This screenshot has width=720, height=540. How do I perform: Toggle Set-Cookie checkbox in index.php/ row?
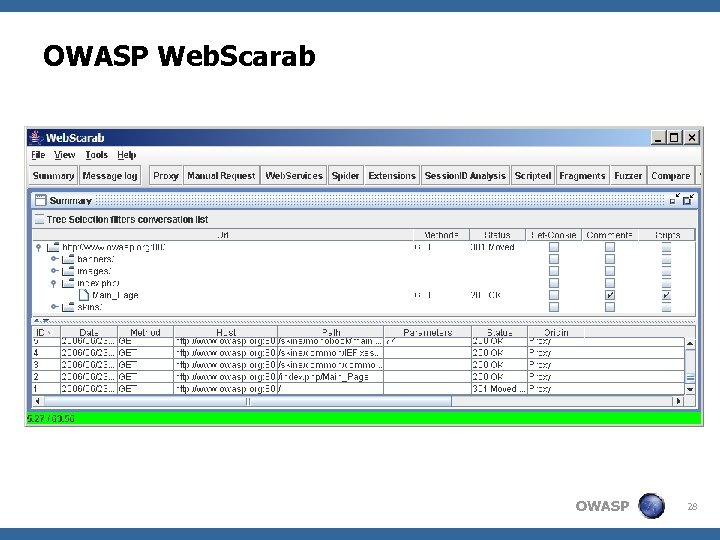click(554, 283)
